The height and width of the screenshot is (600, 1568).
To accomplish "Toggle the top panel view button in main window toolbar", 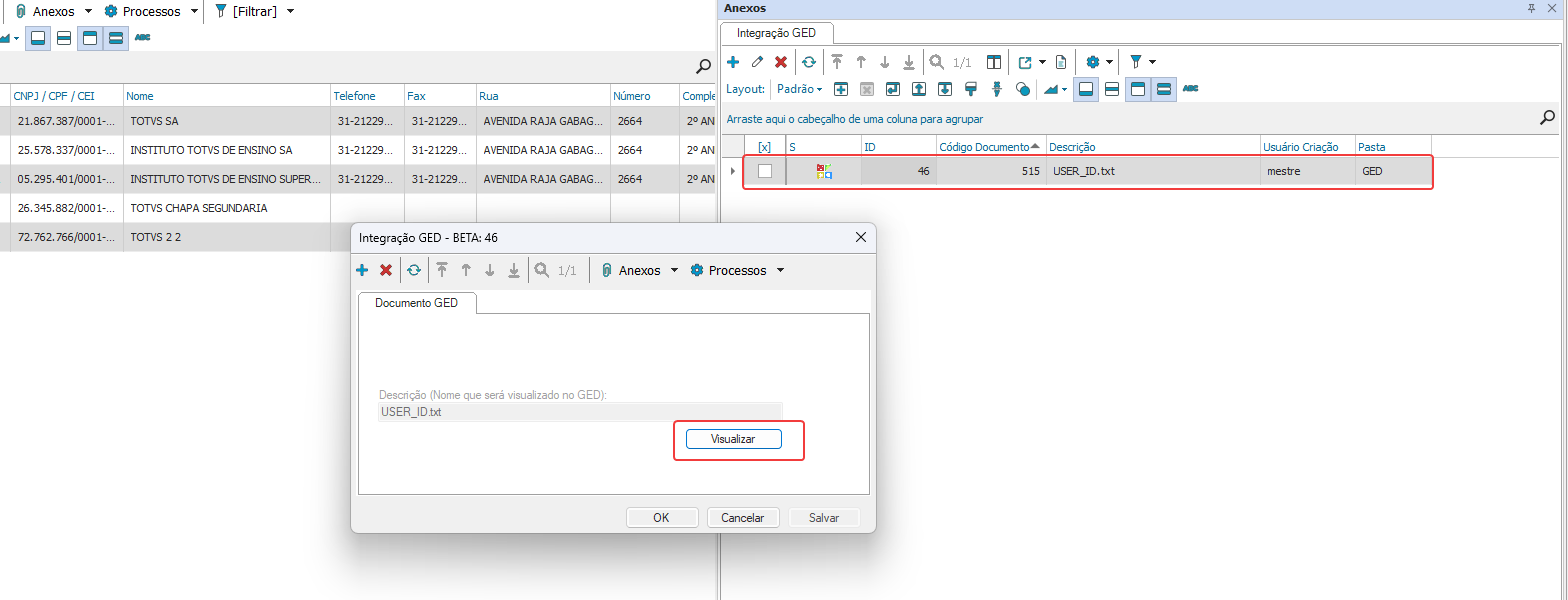I will tap(90, 38).
